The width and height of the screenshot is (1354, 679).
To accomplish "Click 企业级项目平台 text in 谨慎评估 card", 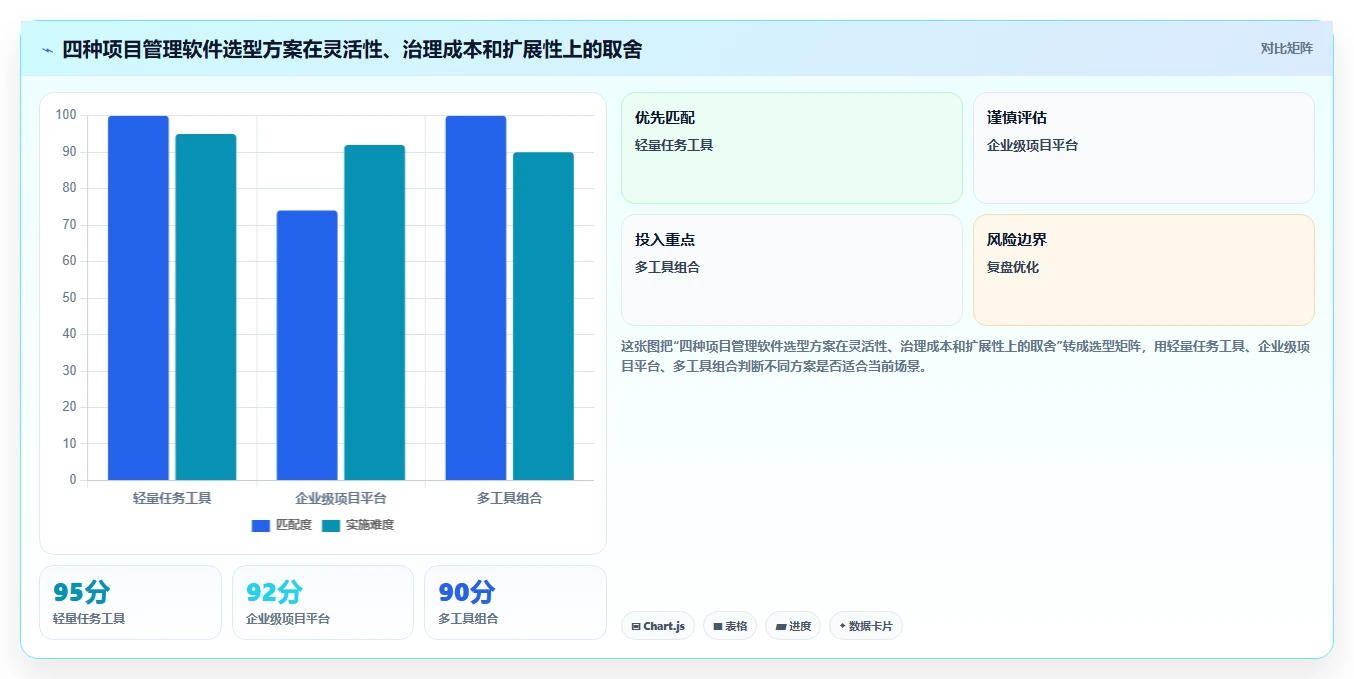I will [x=1033, y=145].
